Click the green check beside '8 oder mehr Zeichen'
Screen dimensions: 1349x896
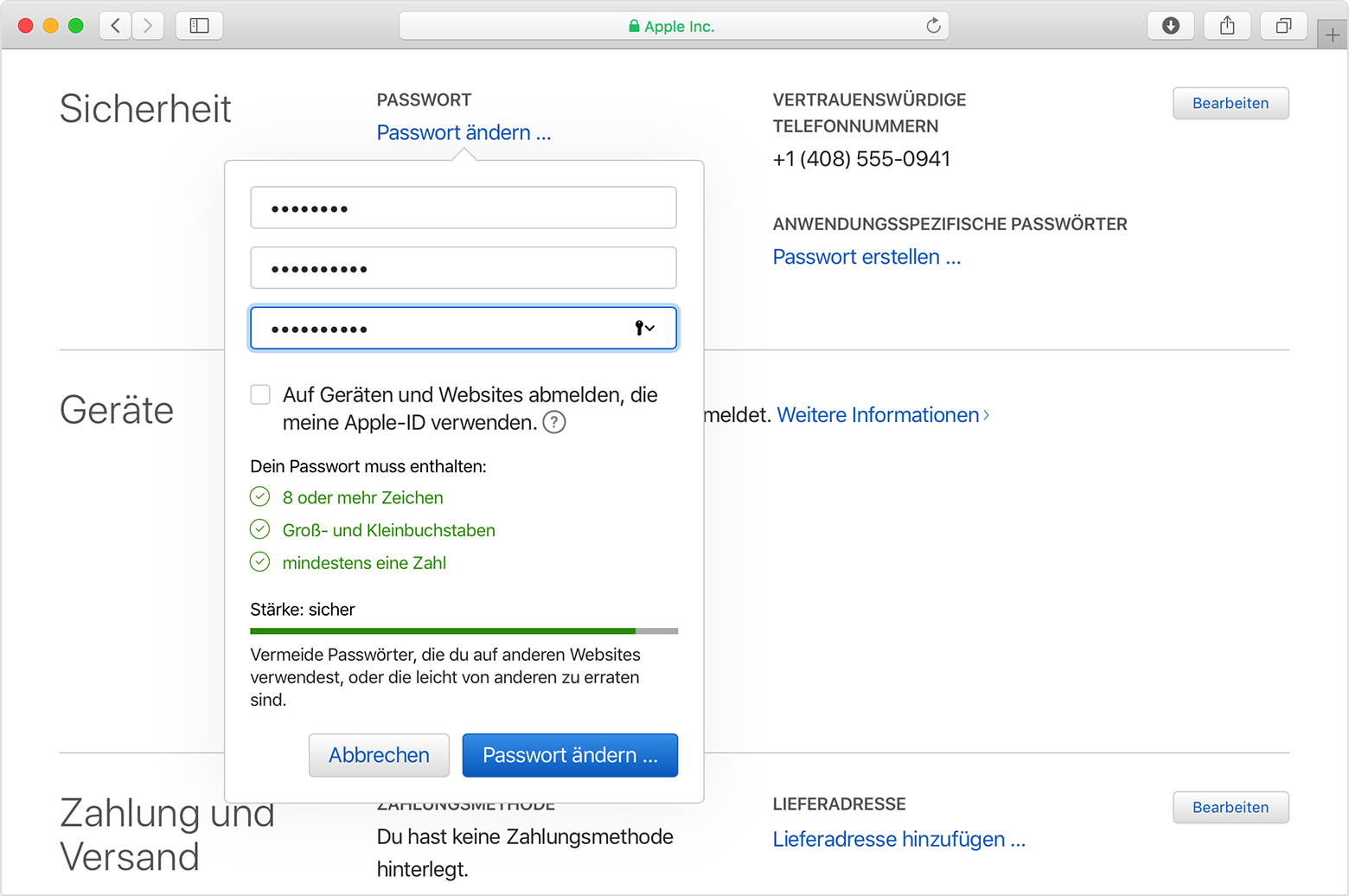click(x=260, y=496)
